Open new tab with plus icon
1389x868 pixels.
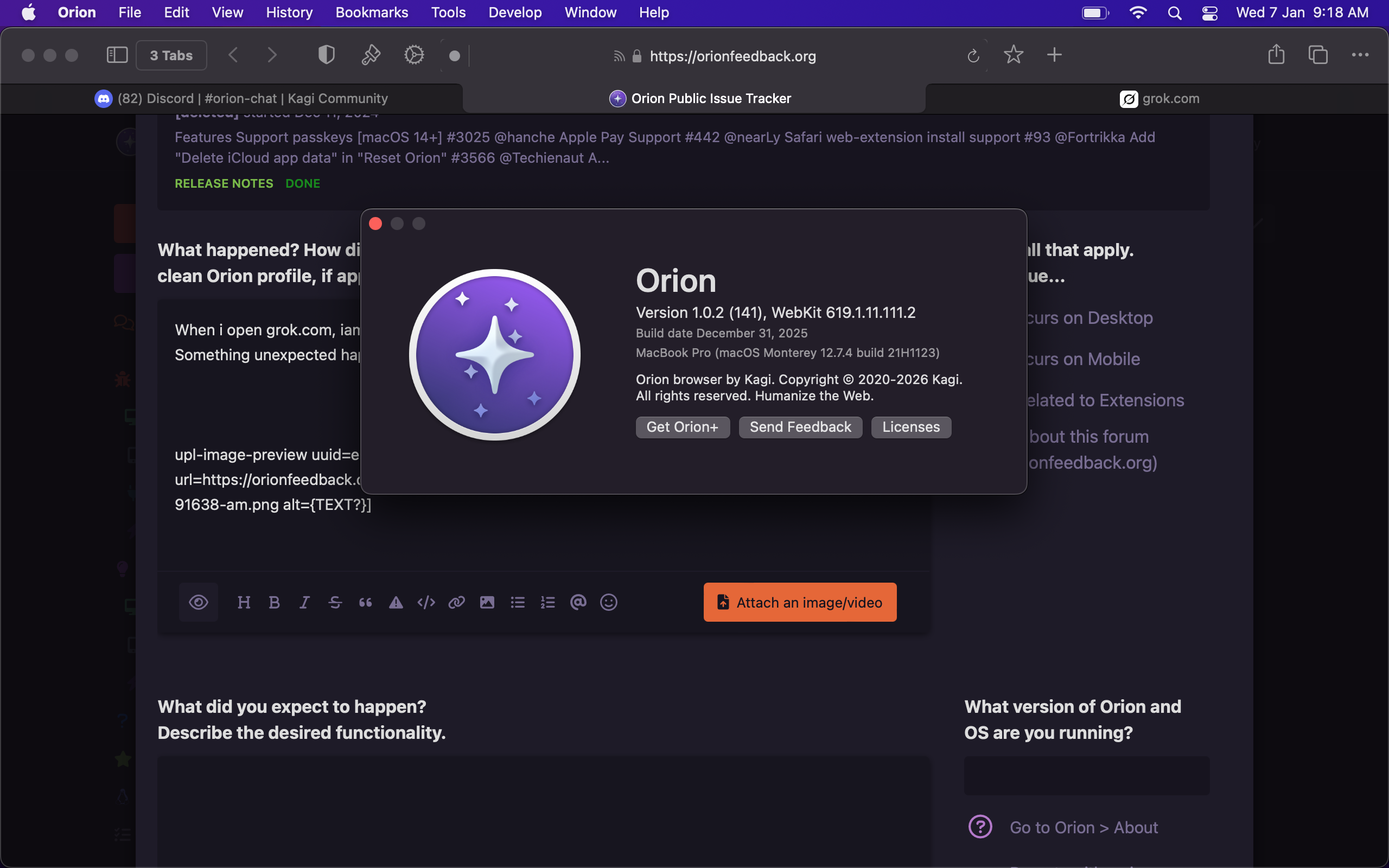pyautogui.click(x=1054, y=55)
